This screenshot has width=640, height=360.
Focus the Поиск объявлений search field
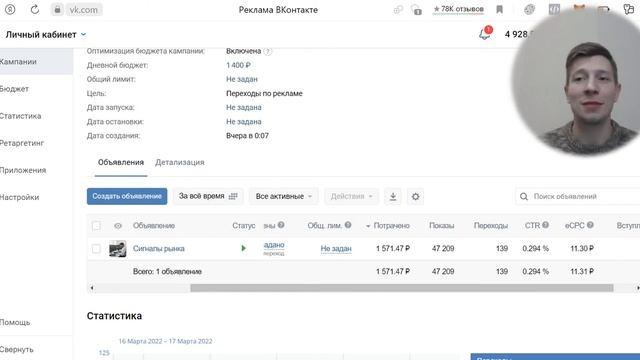pyautogui.click(x=578, y=196)
